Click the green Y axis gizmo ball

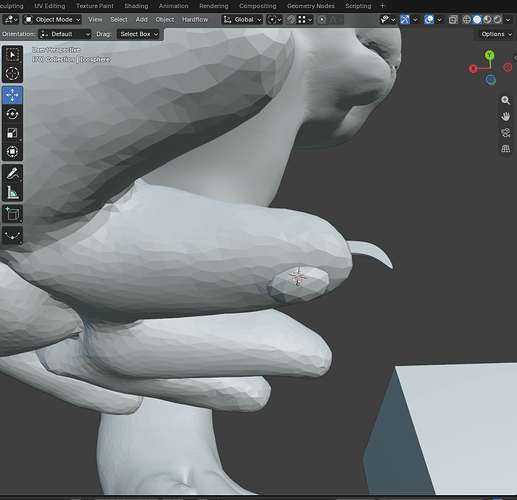(490, 55)
